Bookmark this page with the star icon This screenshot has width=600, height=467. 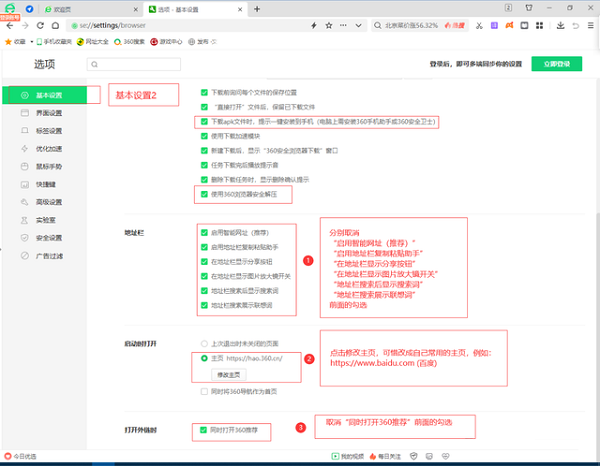pyautogui.click(x=329, y=25)
